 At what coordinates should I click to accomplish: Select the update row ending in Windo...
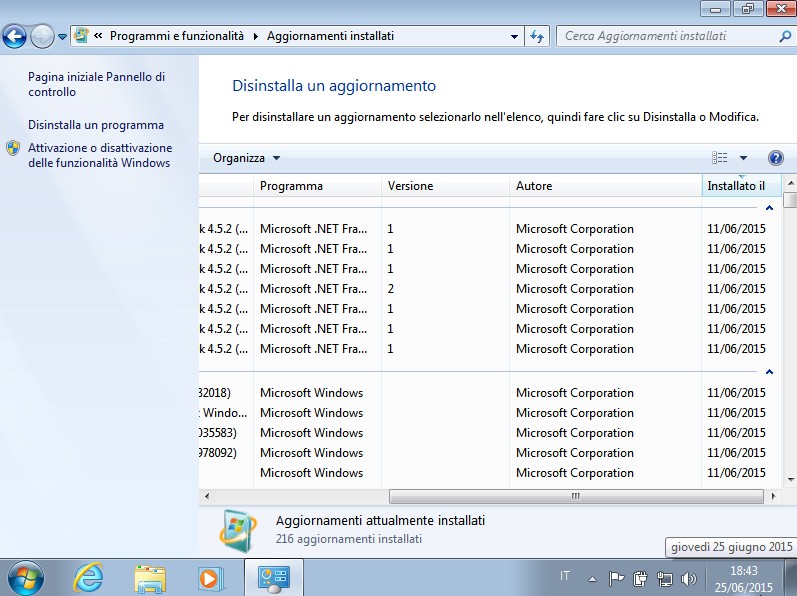tap(488, 413)
